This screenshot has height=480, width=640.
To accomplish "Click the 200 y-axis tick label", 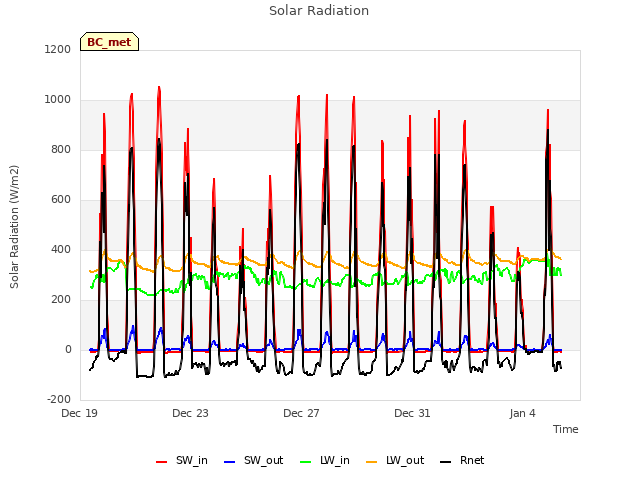I will [61, 300].
